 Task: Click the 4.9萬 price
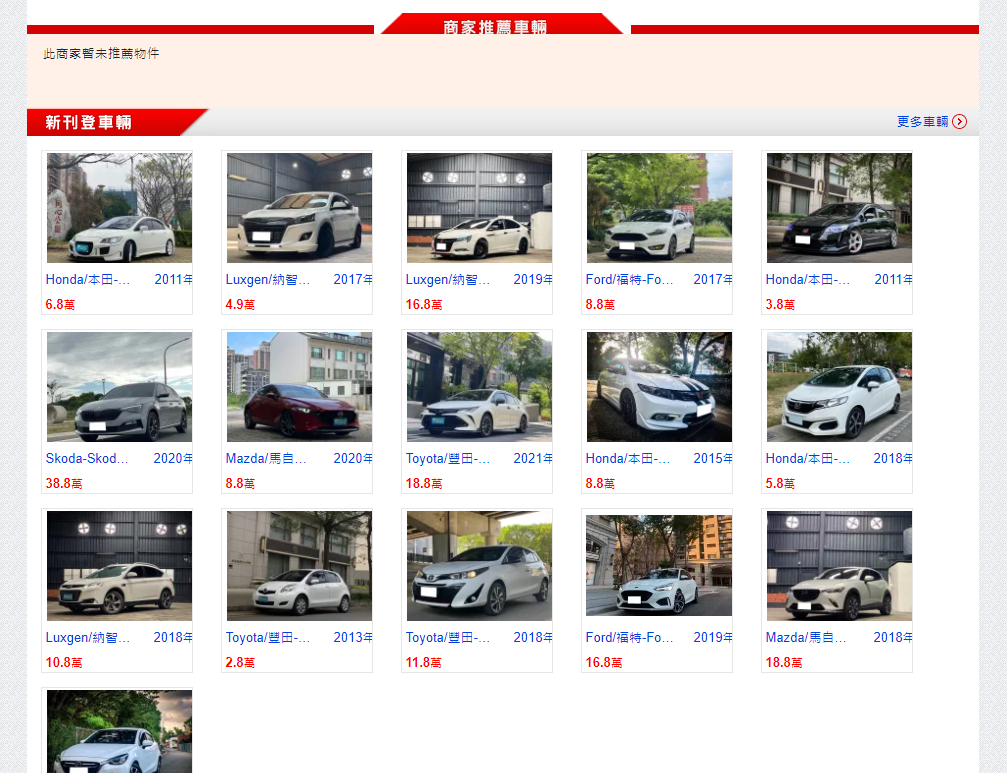[240, 305]
